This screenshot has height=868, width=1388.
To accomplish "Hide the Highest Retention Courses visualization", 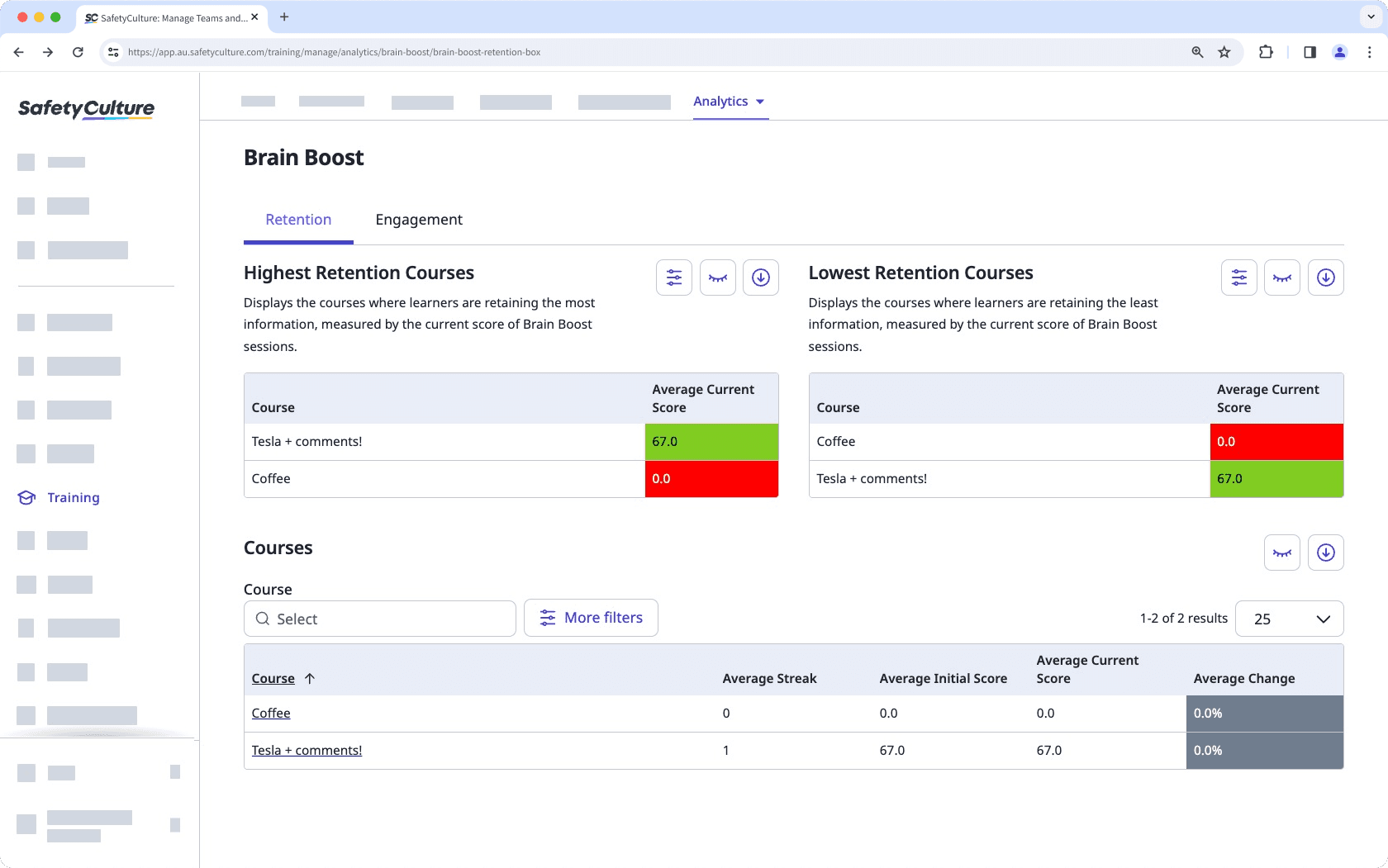I will point(717,277).
